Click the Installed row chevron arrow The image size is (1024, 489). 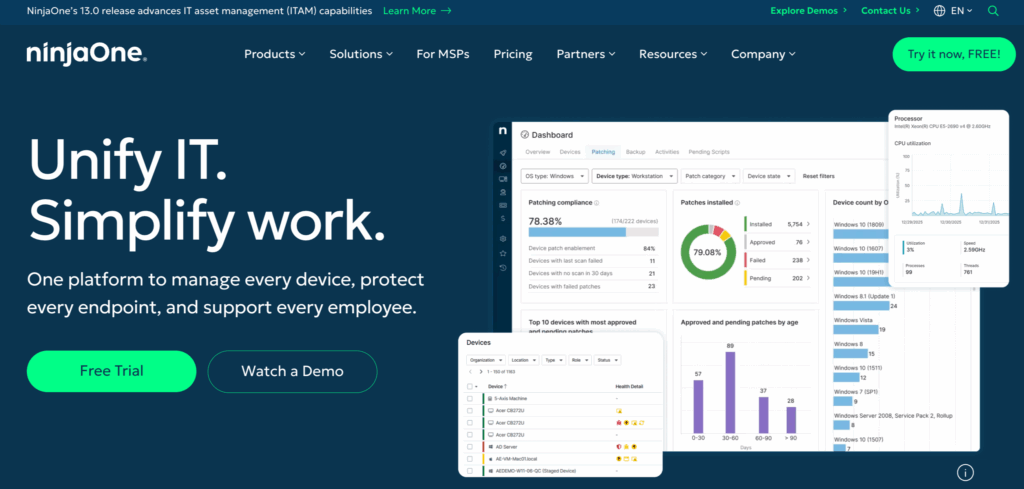click(808, 224)
